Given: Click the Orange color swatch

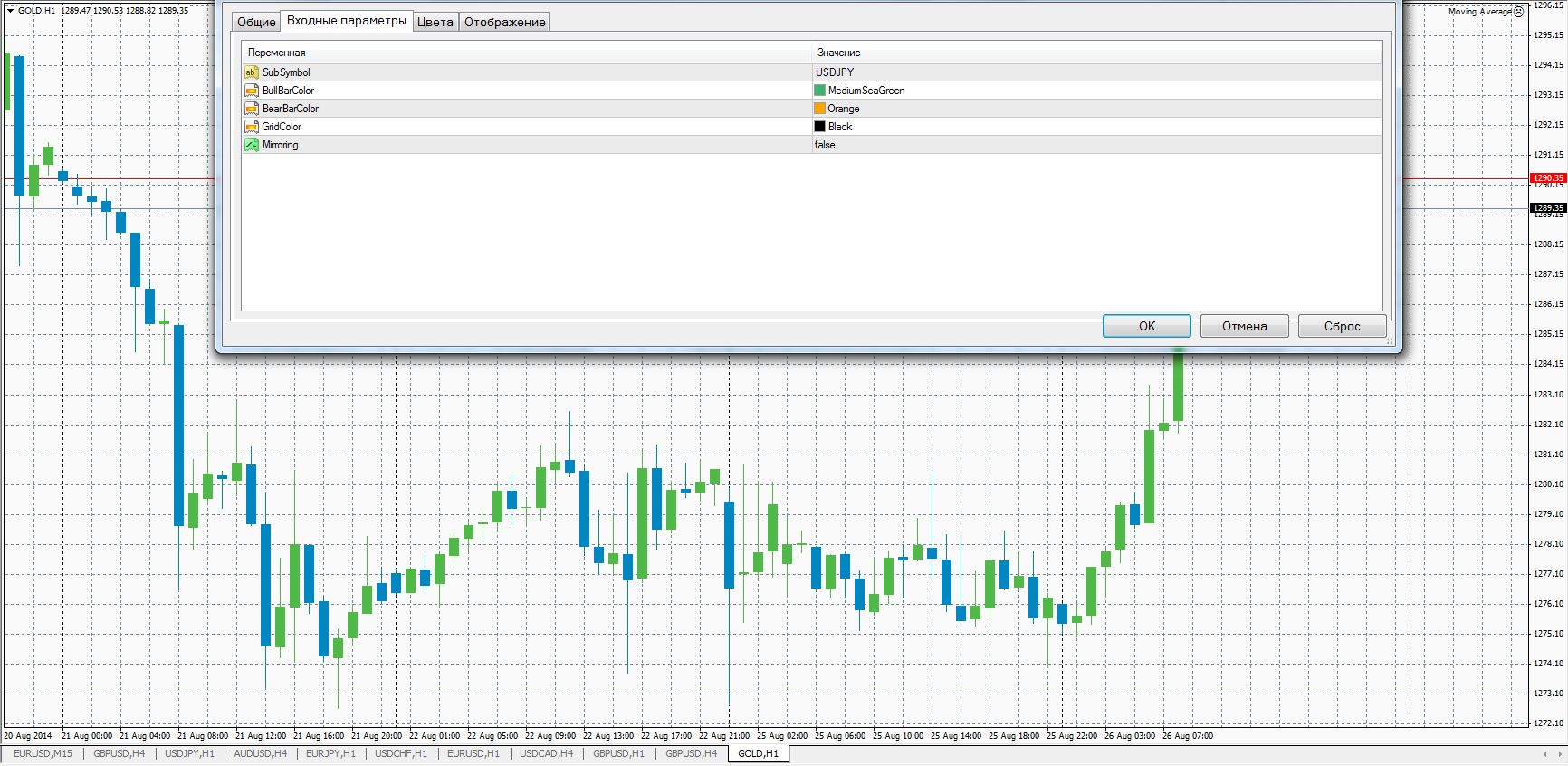Looking at the screenshot, I should 820,109.
